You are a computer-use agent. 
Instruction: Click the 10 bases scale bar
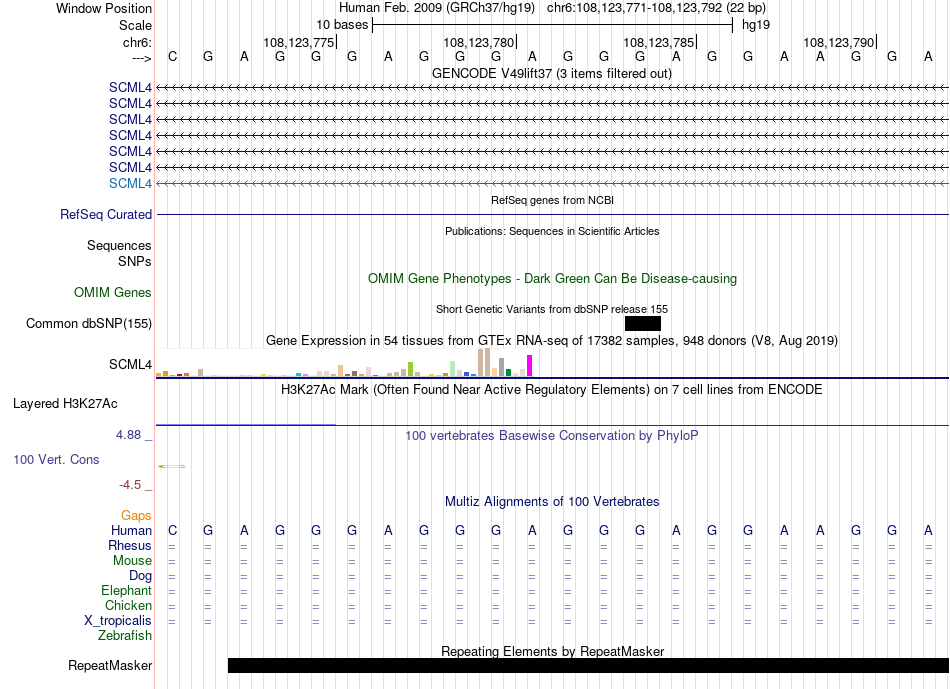pyautogui.click(x=553, y=25)
